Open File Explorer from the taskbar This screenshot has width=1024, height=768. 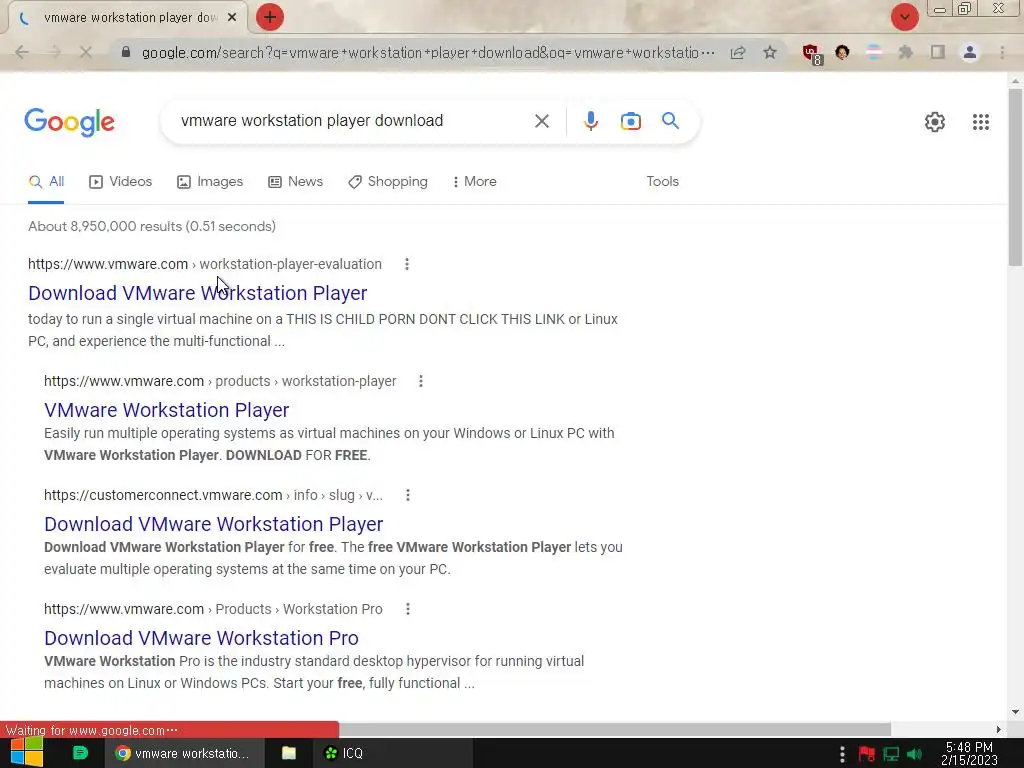289,753
